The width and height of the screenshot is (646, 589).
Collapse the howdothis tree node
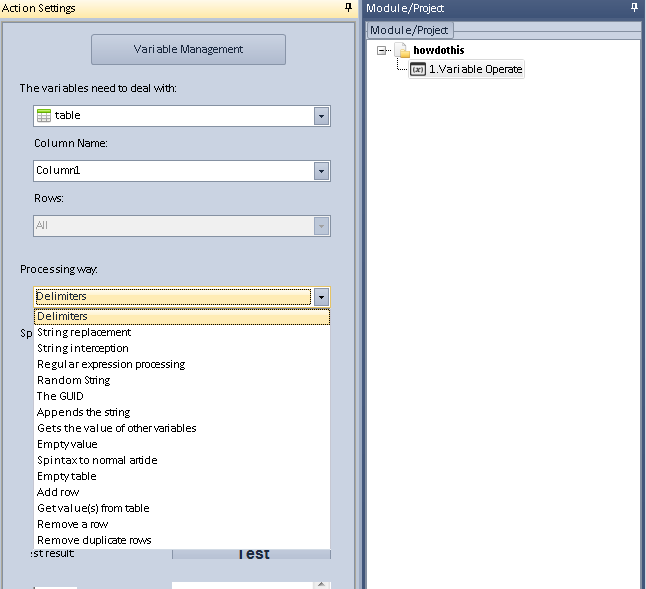pyautogui.click(x=382, y=50)
